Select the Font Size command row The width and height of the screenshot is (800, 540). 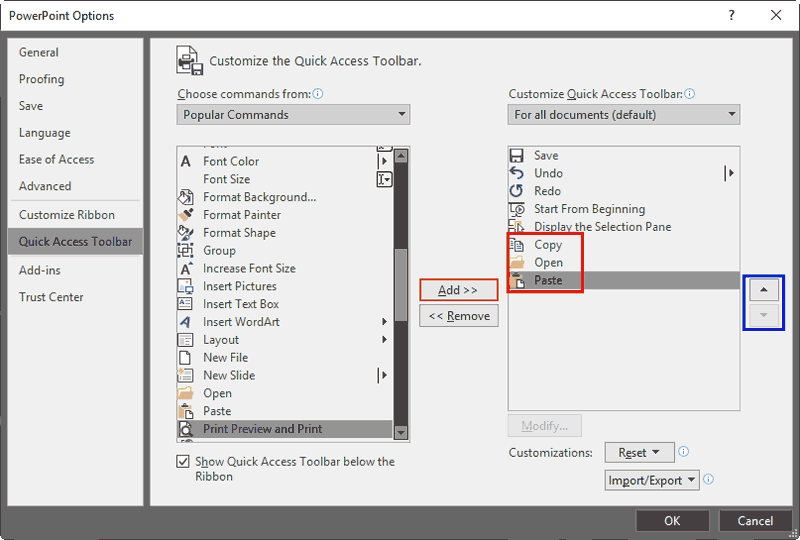[285, 179]
